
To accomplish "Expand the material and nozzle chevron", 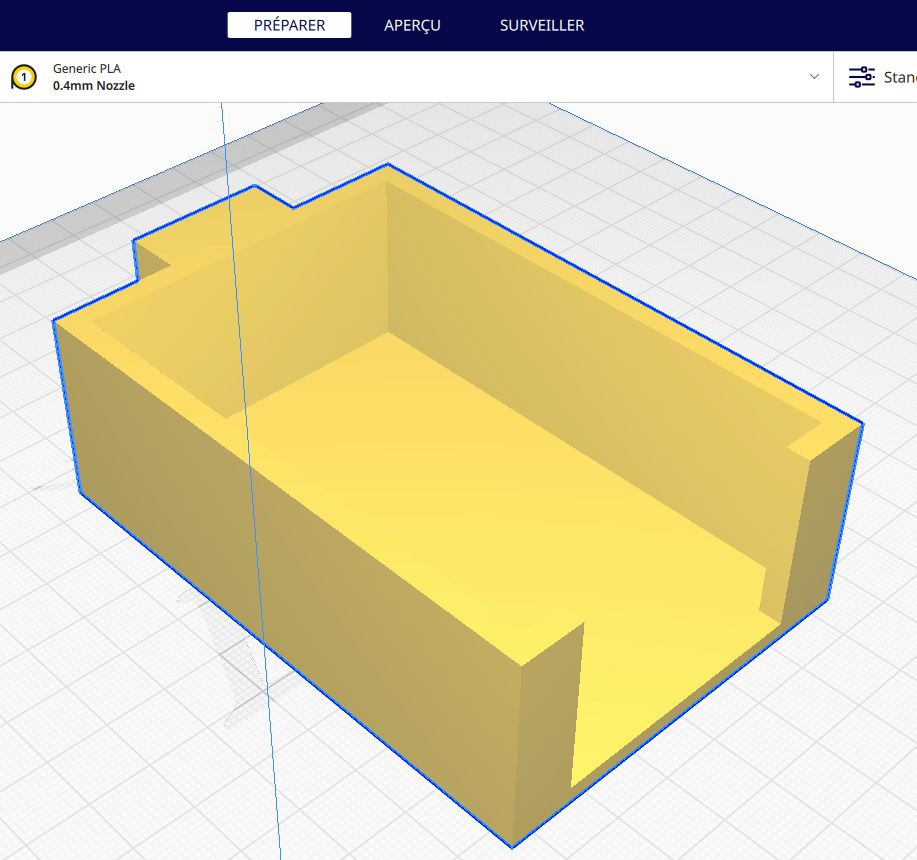I will tap(814, 77).
